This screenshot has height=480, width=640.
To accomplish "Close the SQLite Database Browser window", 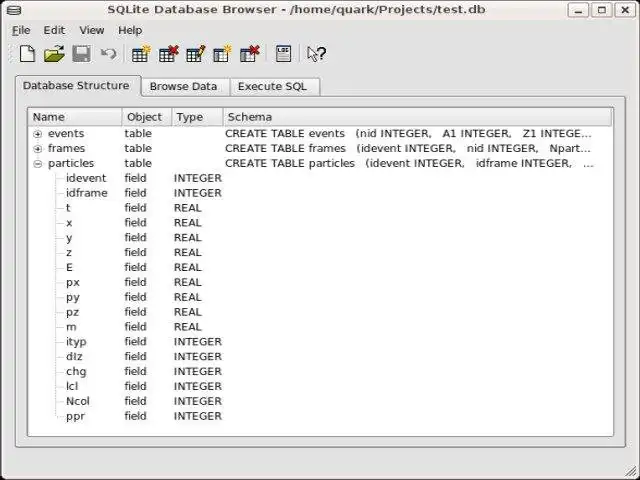I will pos(625,10).
